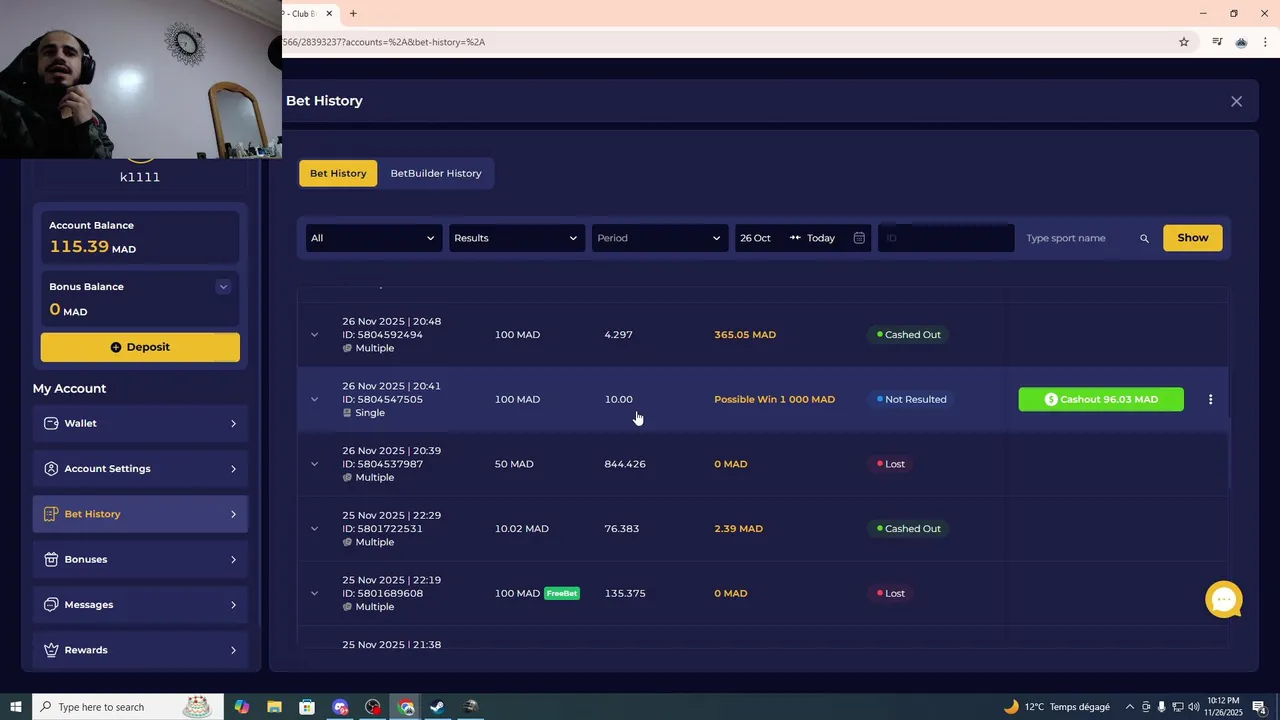Open Account Settings menu item
Screen dimensions: 1280x720
pyautogui.click(x=140, y=469)
